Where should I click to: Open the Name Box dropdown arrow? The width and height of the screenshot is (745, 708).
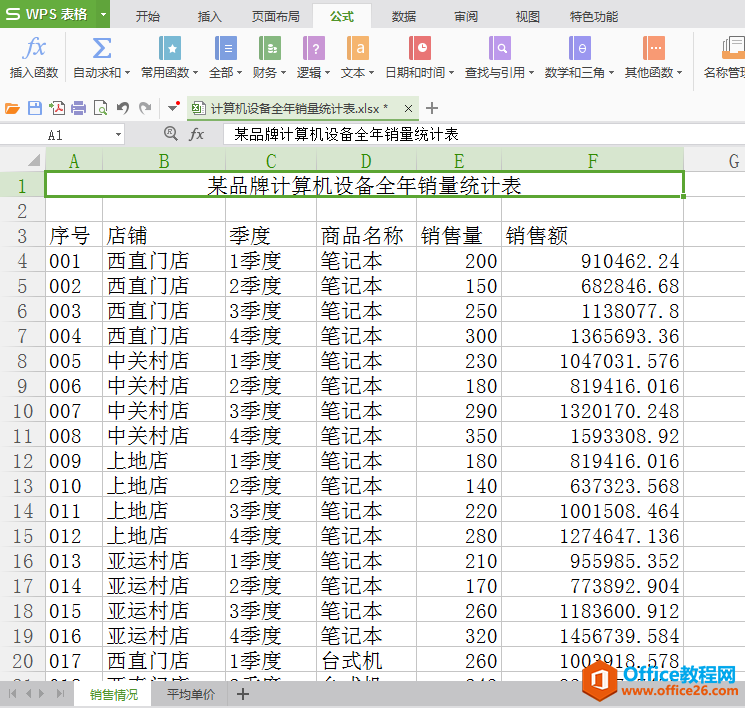pyautogui.click(x=118, y=135)
